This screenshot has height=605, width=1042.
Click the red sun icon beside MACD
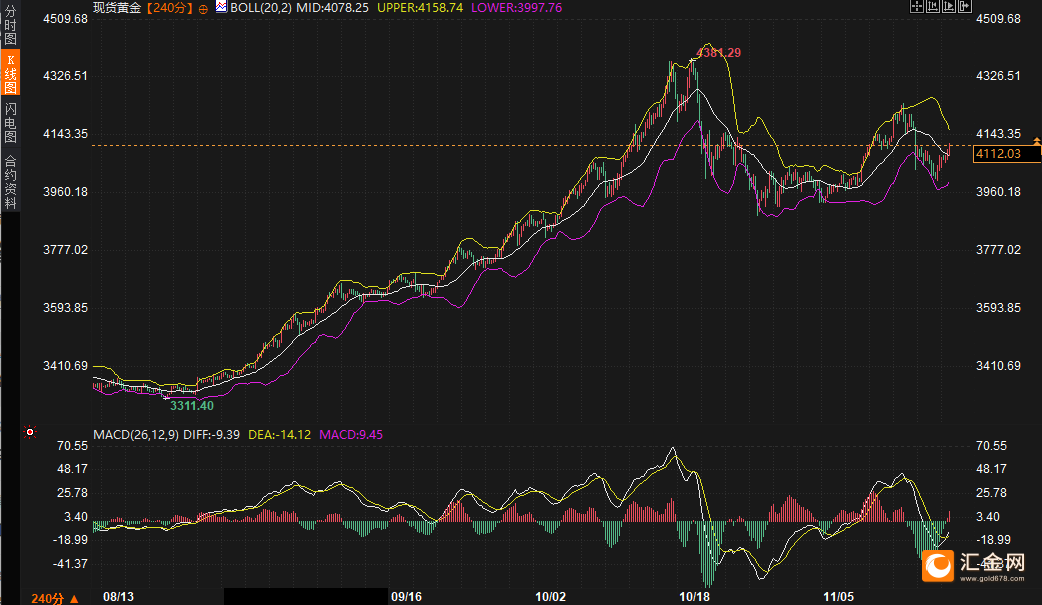coord(29,432)
